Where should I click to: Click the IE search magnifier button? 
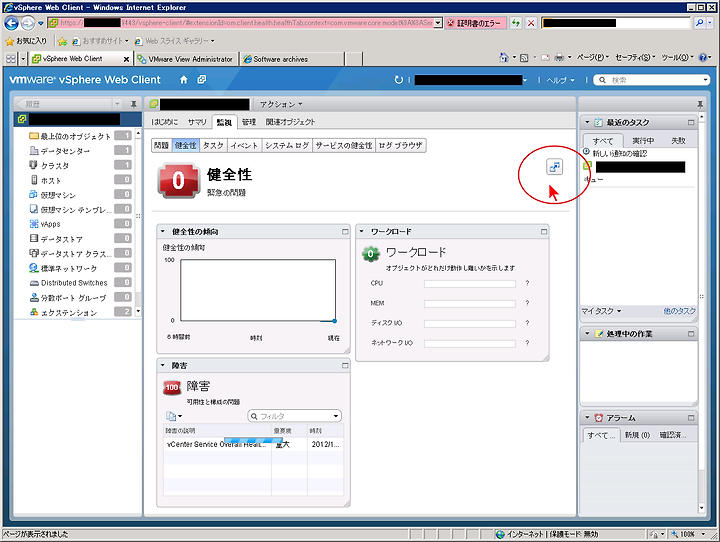(x=699, y=23)
